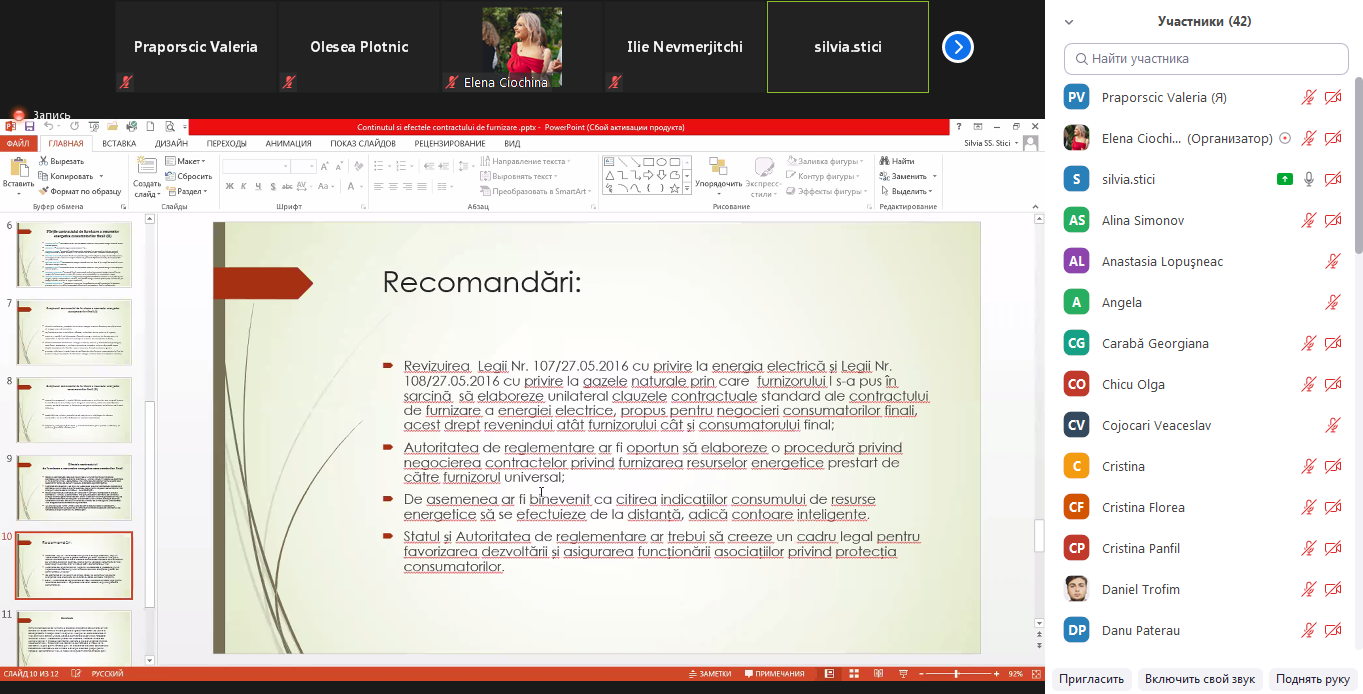Viewport: 1363px width, 694px height.
Task: Click the Упорядочить arrange icon
Action: tap(718, 166)
